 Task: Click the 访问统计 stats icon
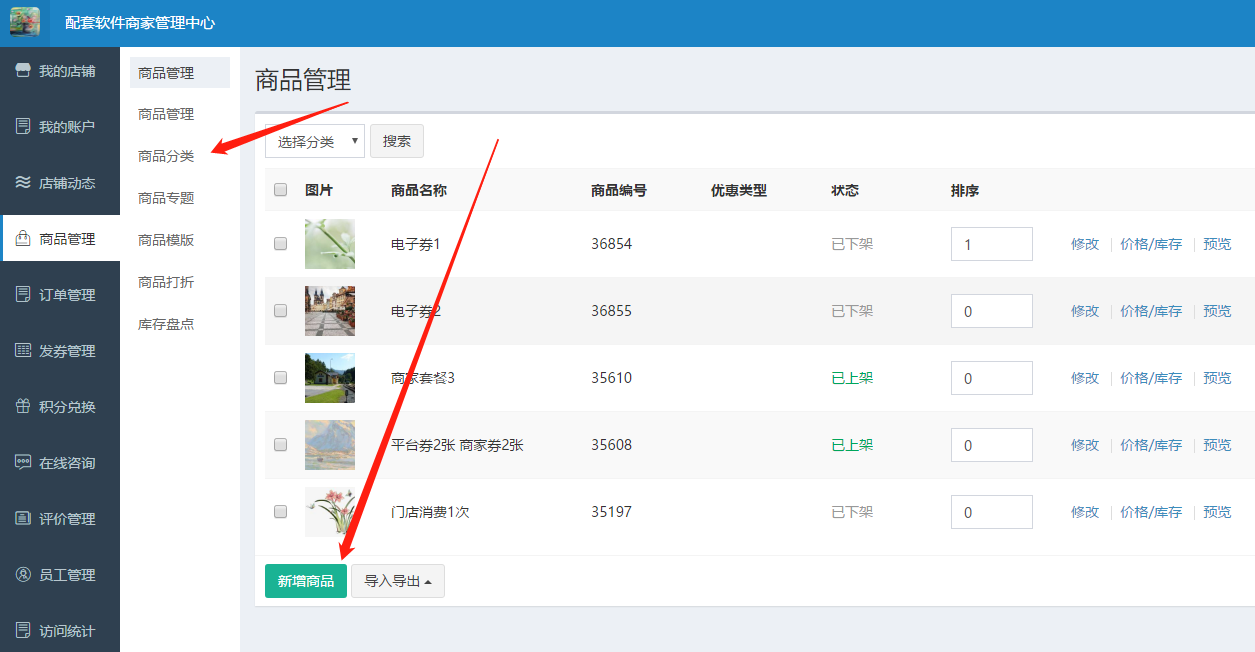pyautogui.click(x=23, y=631)
